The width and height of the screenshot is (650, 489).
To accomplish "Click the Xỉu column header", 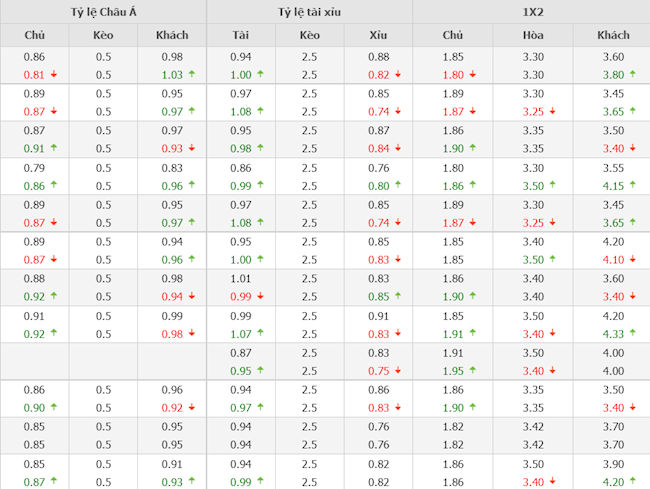I will pyautogui.click(x=378, y=35).
